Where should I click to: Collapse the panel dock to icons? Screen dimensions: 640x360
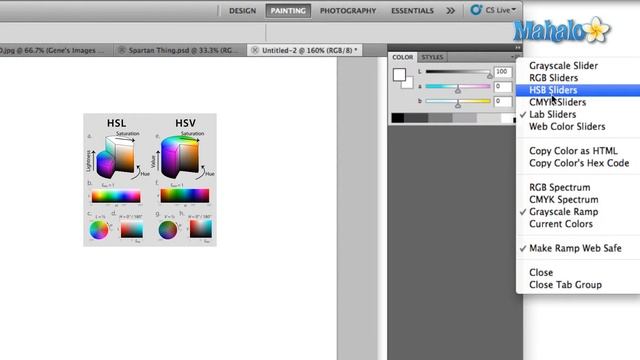(518, 47)
